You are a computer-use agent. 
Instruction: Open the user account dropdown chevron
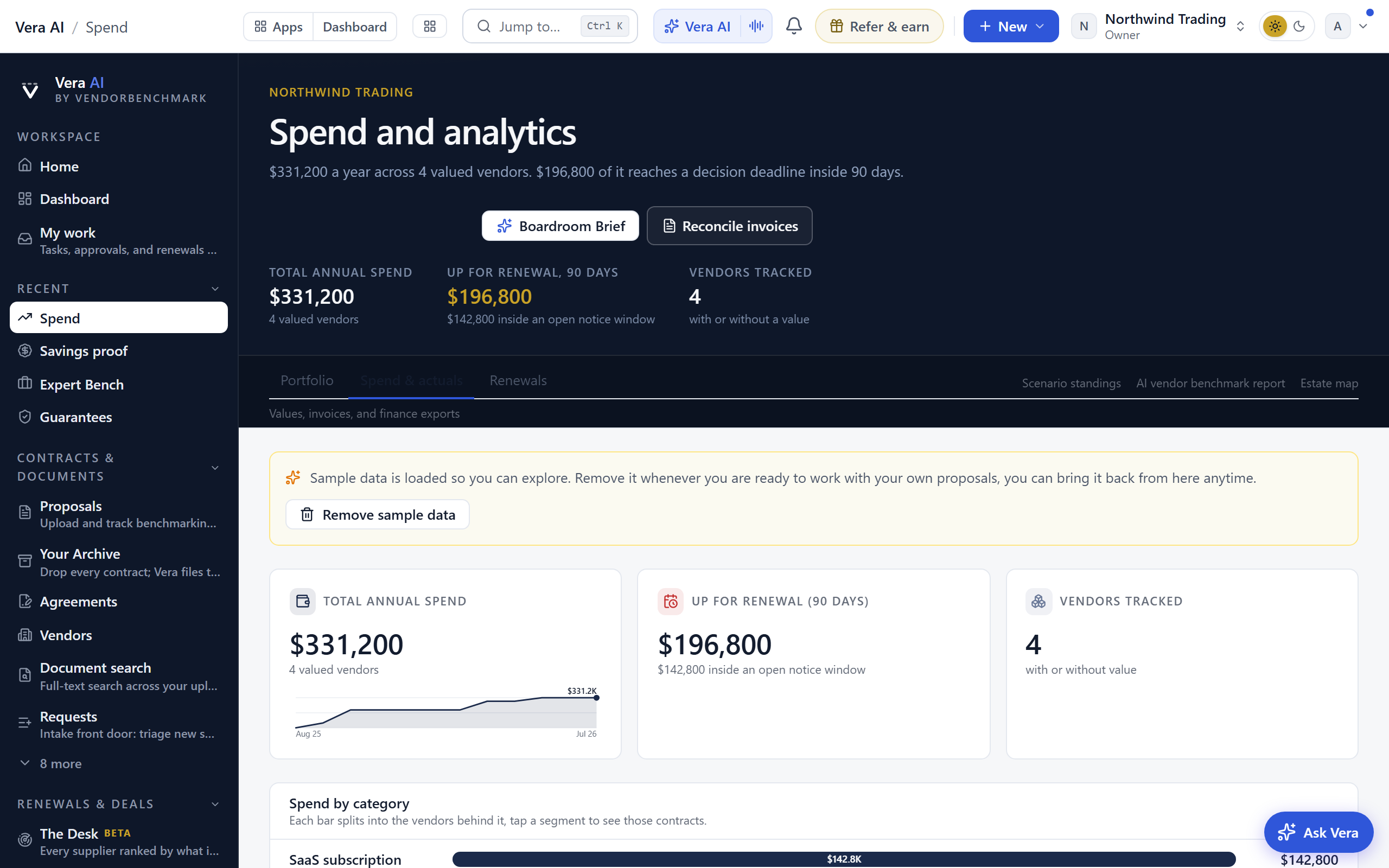point(1363,27)
